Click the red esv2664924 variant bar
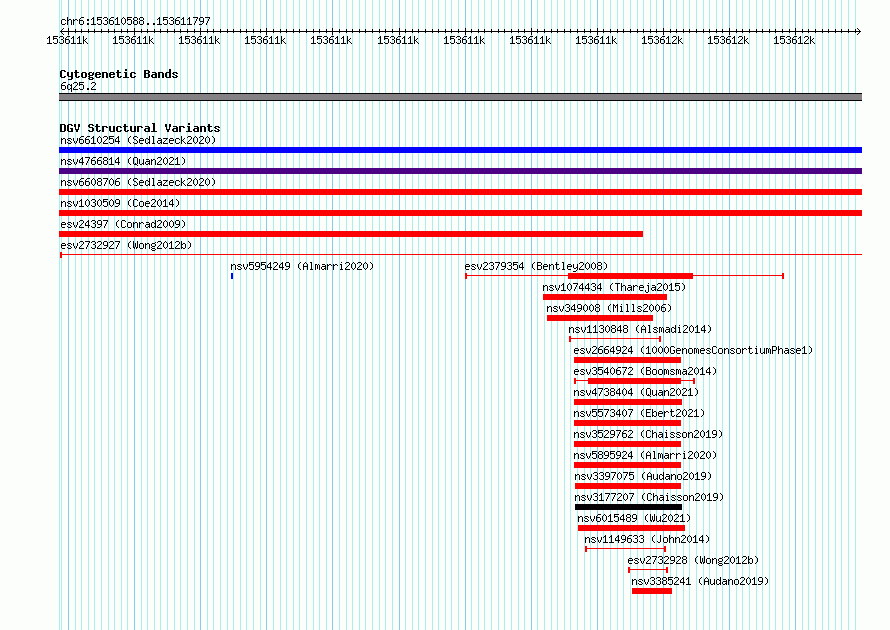890x630 pixels. [627, 360]
